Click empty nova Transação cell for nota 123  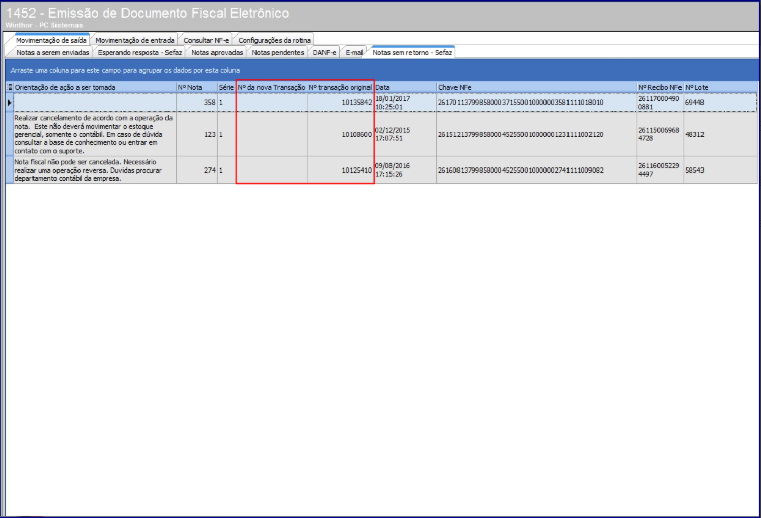(271, 134)
